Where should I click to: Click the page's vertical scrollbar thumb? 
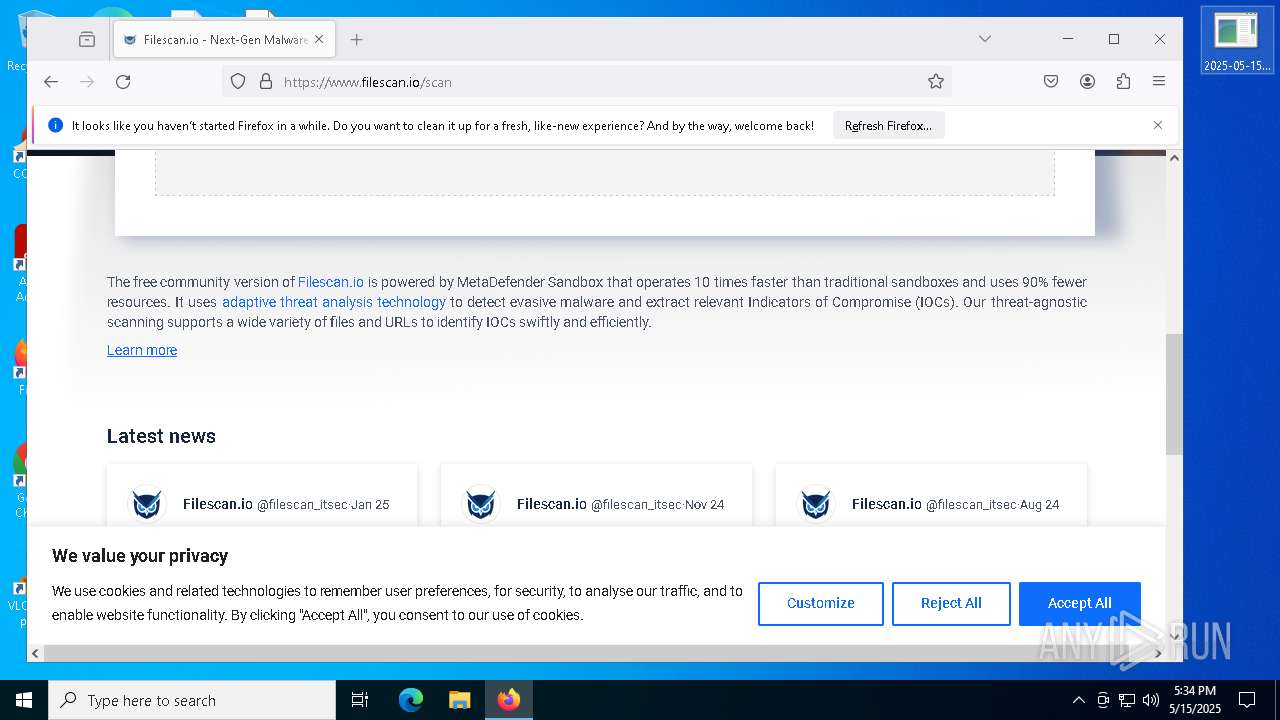coord(1174,394)
